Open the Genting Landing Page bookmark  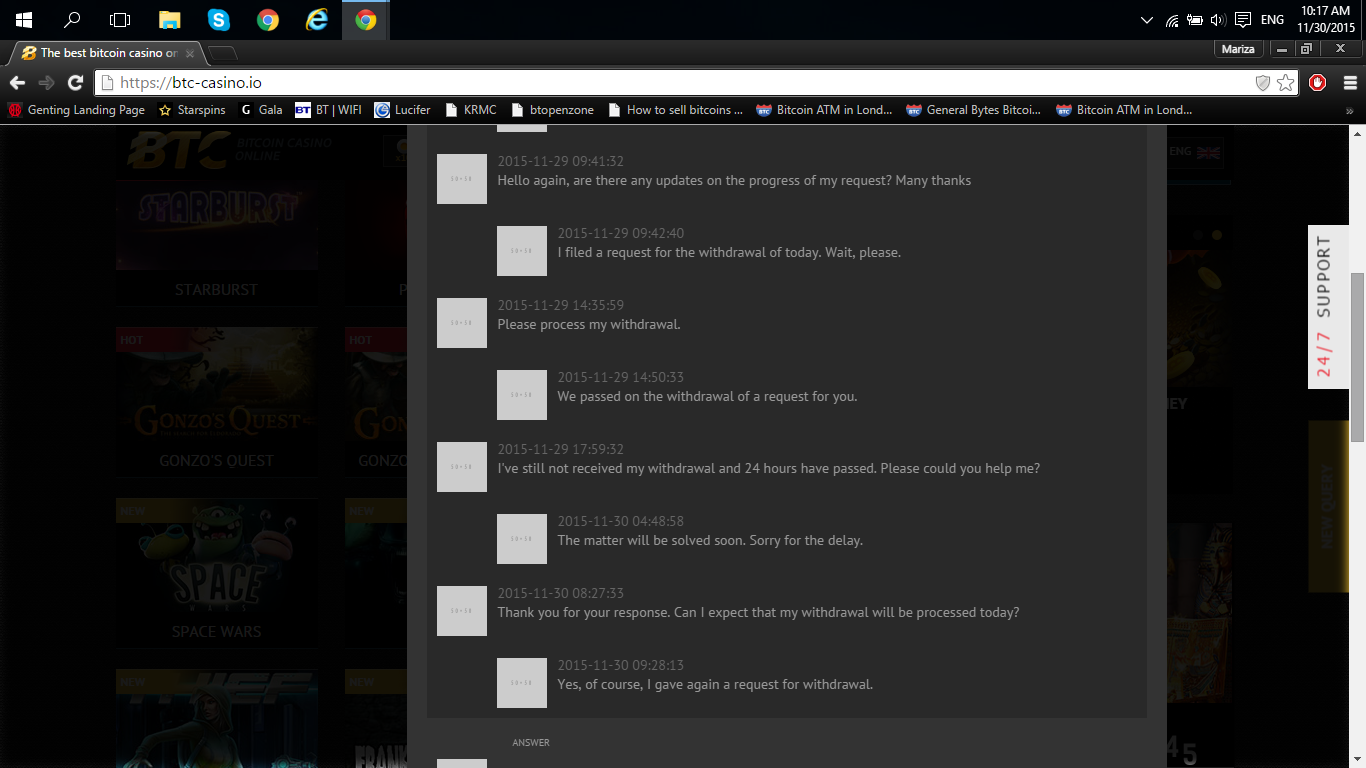point(76,110)
